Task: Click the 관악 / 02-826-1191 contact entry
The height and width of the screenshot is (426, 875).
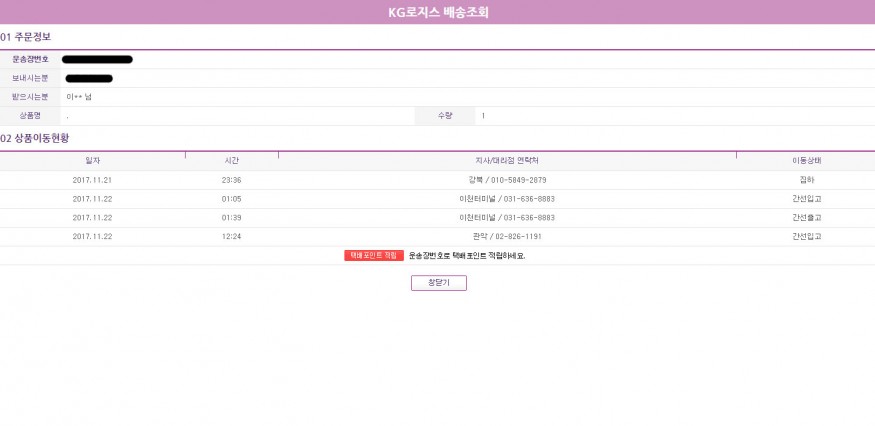Action: 507,237
